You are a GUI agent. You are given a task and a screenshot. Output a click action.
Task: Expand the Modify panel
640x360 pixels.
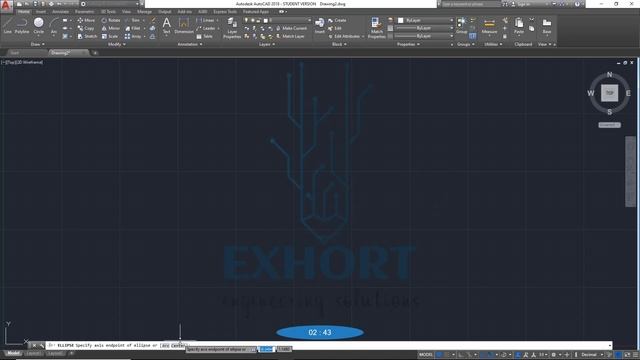click(x=116, y=44)
